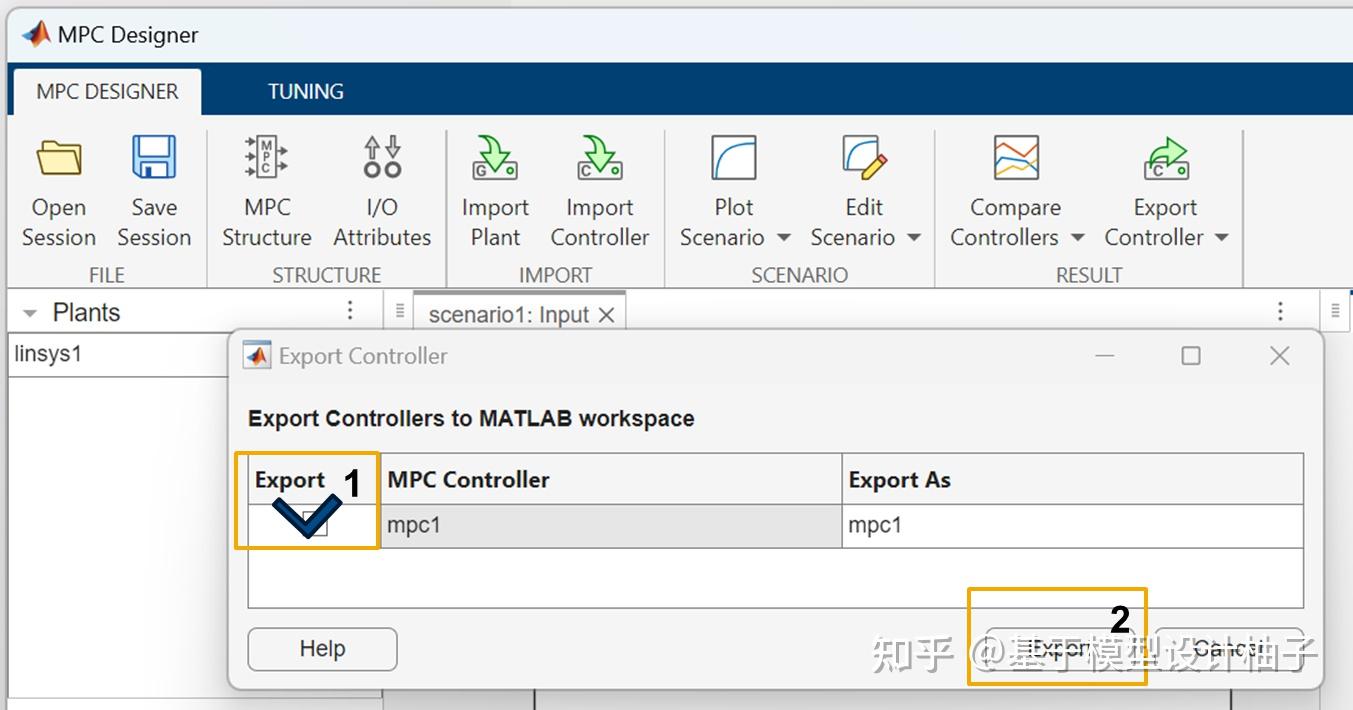Open the Plants panel options menu
This screenshot has height=710, width=1353.
point(349,311)
